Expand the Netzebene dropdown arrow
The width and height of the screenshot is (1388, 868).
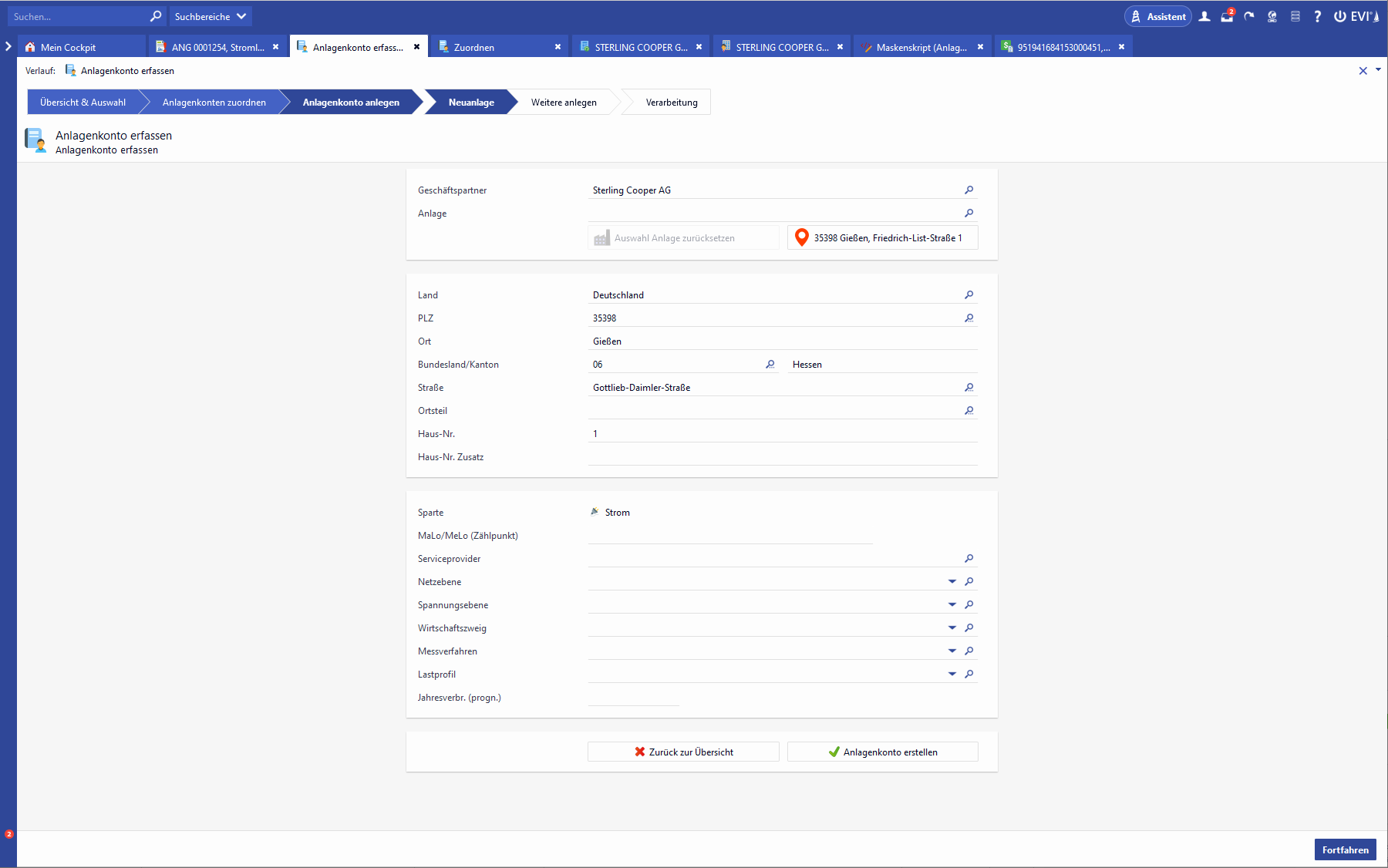pos(952,581)
